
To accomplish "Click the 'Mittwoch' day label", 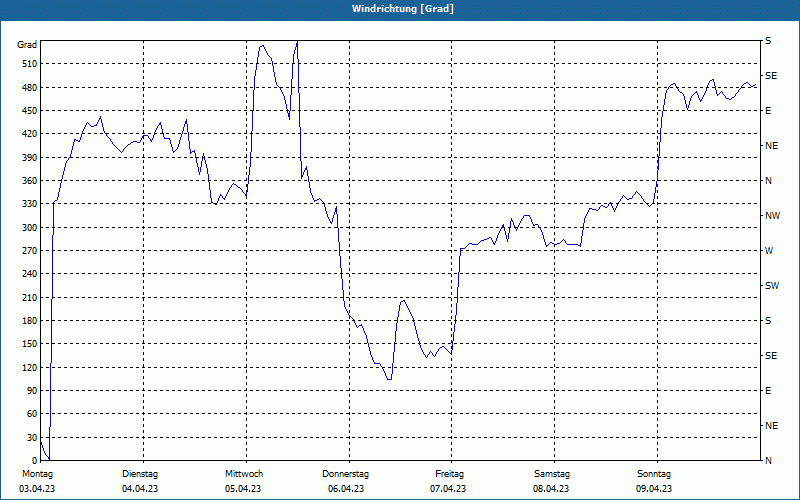I will tap(244, 474).
